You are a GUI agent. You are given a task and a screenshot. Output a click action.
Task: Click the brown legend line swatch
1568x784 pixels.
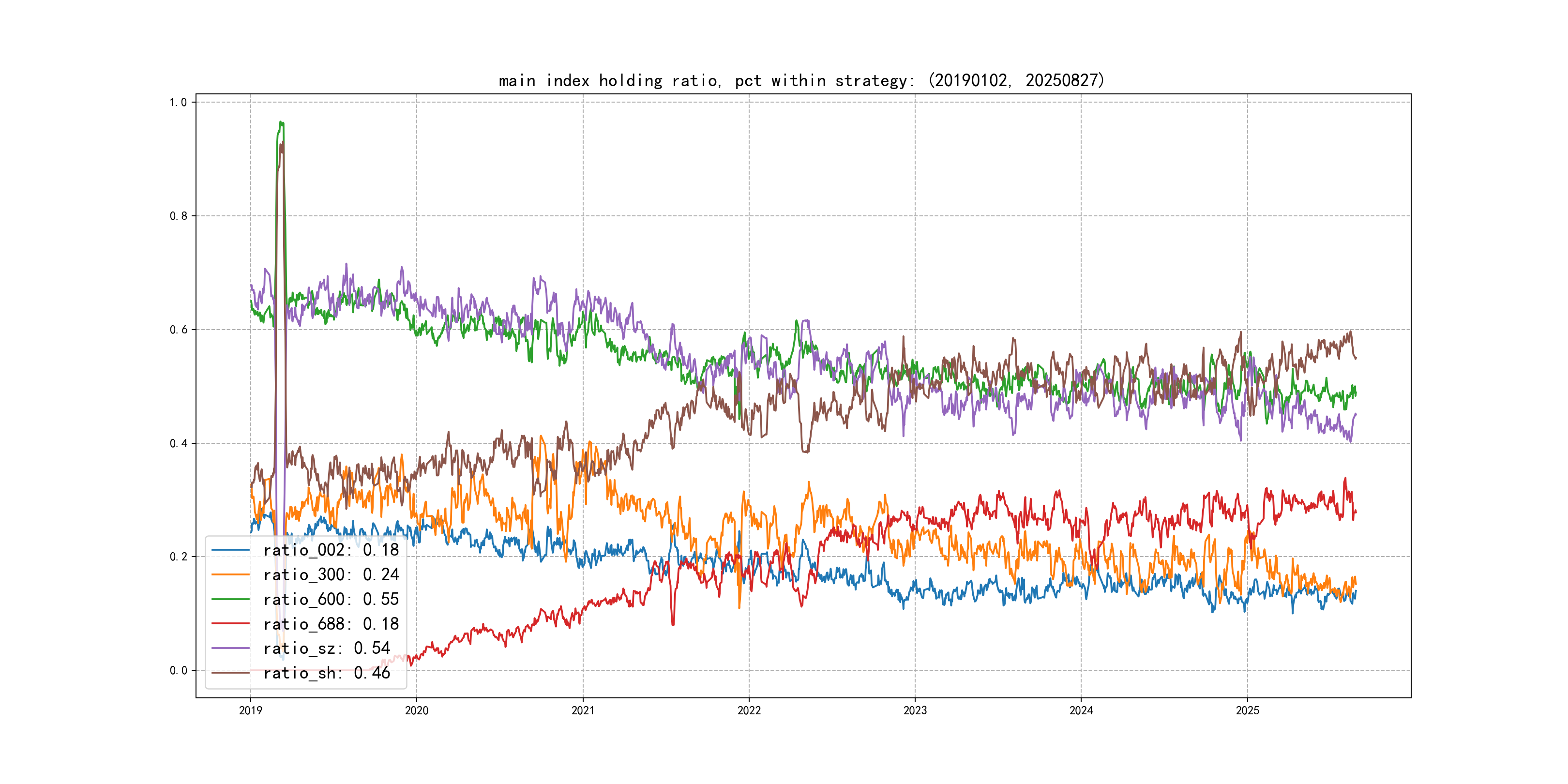point(231,673)
